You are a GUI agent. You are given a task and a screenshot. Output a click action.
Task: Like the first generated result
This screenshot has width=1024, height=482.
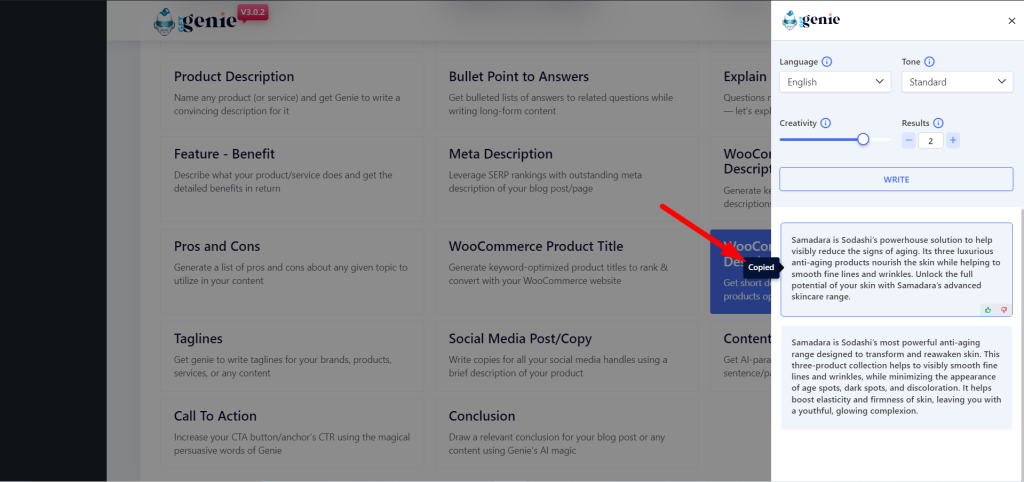coord(988,310)
